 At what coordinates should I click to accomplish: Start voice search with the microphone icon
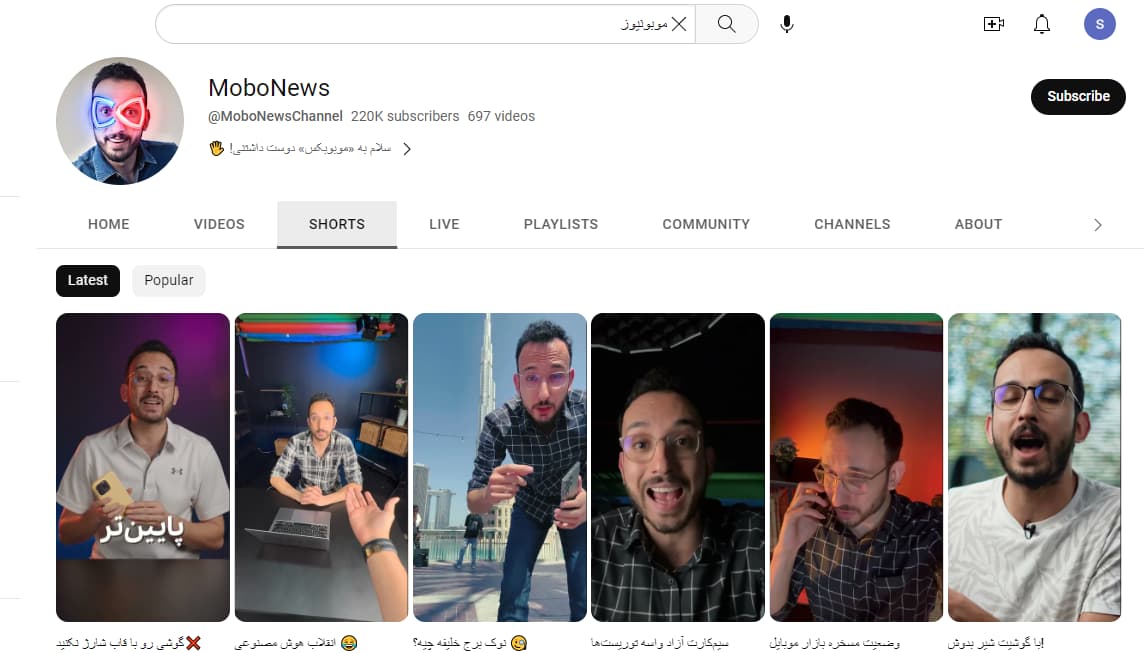pos(786,24)
